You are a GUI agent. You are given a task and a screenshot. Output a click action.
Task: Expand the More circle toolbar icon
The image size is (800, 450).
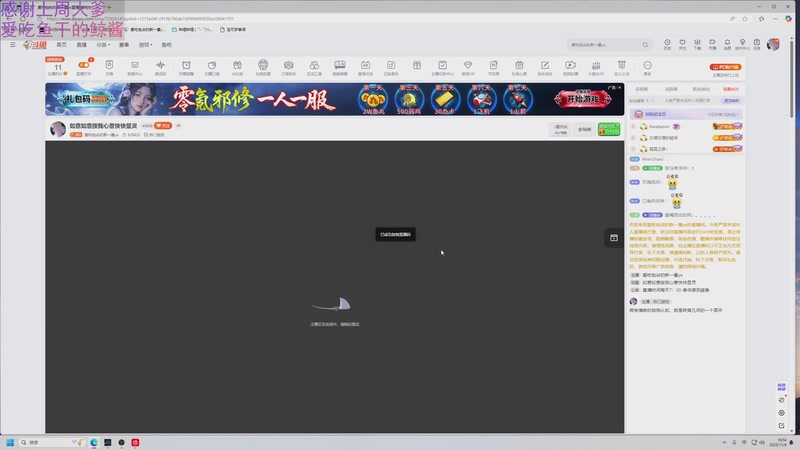tap(647, 65)
